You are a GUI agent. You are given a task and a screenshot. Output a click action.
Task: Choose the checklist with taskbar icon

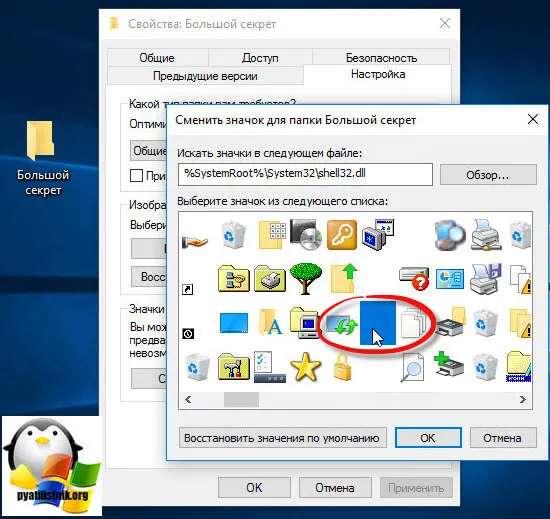[270, 367]
